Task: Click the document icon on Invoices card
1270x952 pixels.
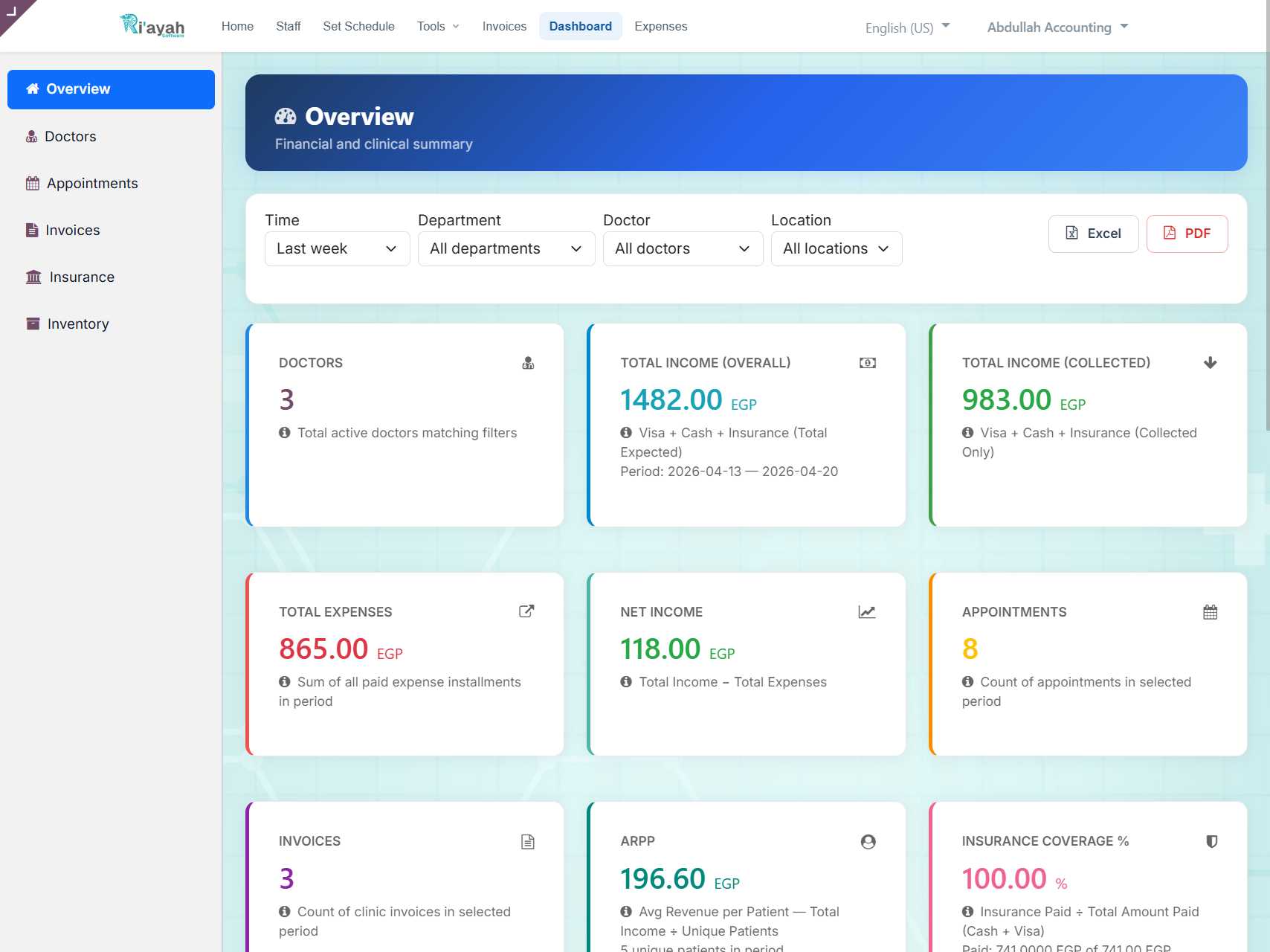Action: (528, 842)
